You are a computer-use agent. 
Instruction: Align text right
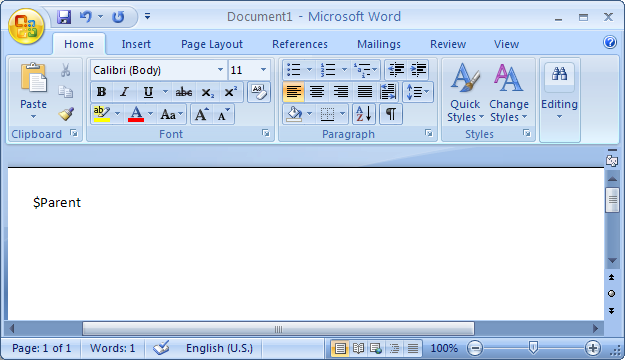point(341,92)
